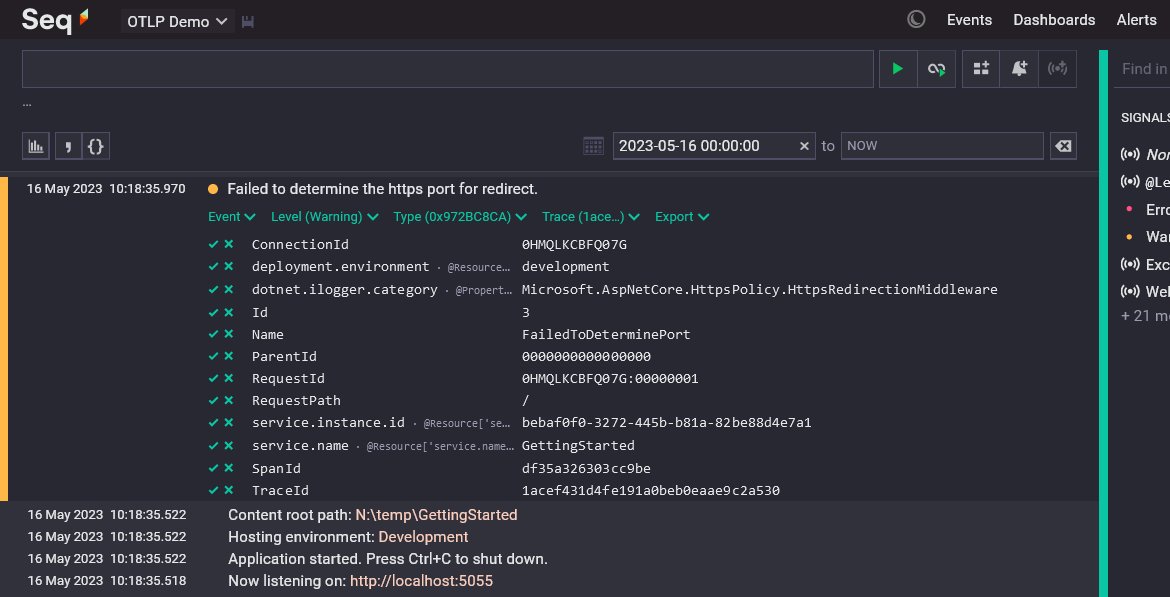Open the Export dropdown for the event
1170x597 pixels.
coord(681,216)
